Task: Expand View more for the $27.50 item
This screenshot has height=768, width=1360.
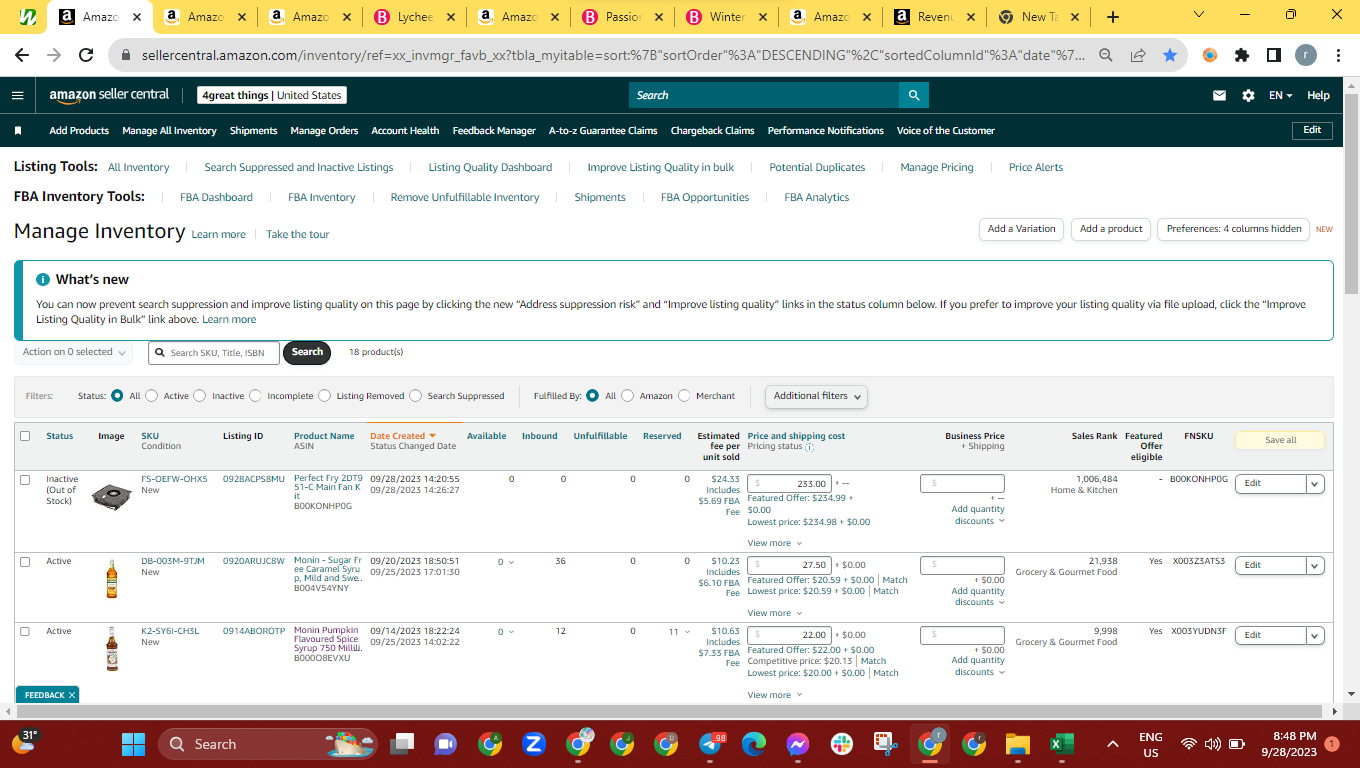Action: click(774, 613)
